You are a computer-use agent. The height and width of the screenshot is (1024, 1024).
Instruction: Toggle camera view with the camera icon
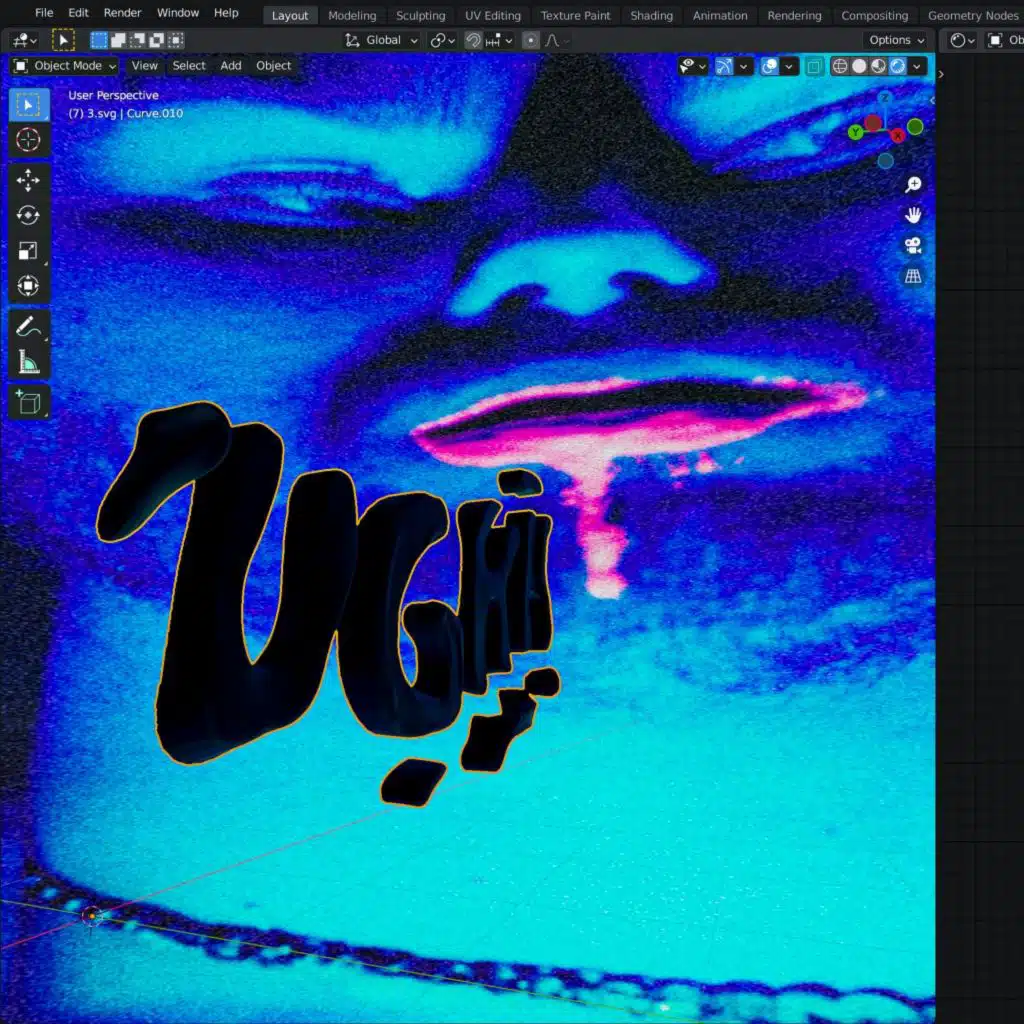[x=913, y=246]
